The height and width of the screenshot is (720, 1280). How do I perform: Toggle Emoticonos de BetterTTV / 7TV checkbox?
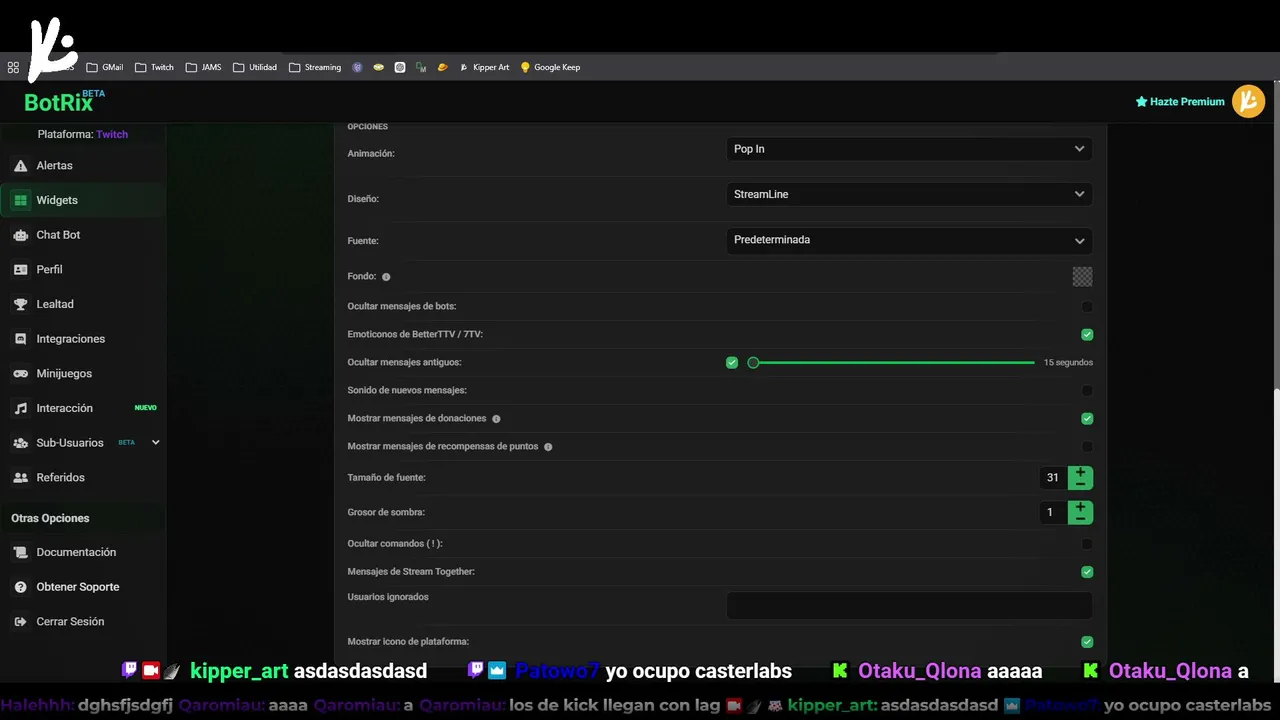coord(1087,335)
